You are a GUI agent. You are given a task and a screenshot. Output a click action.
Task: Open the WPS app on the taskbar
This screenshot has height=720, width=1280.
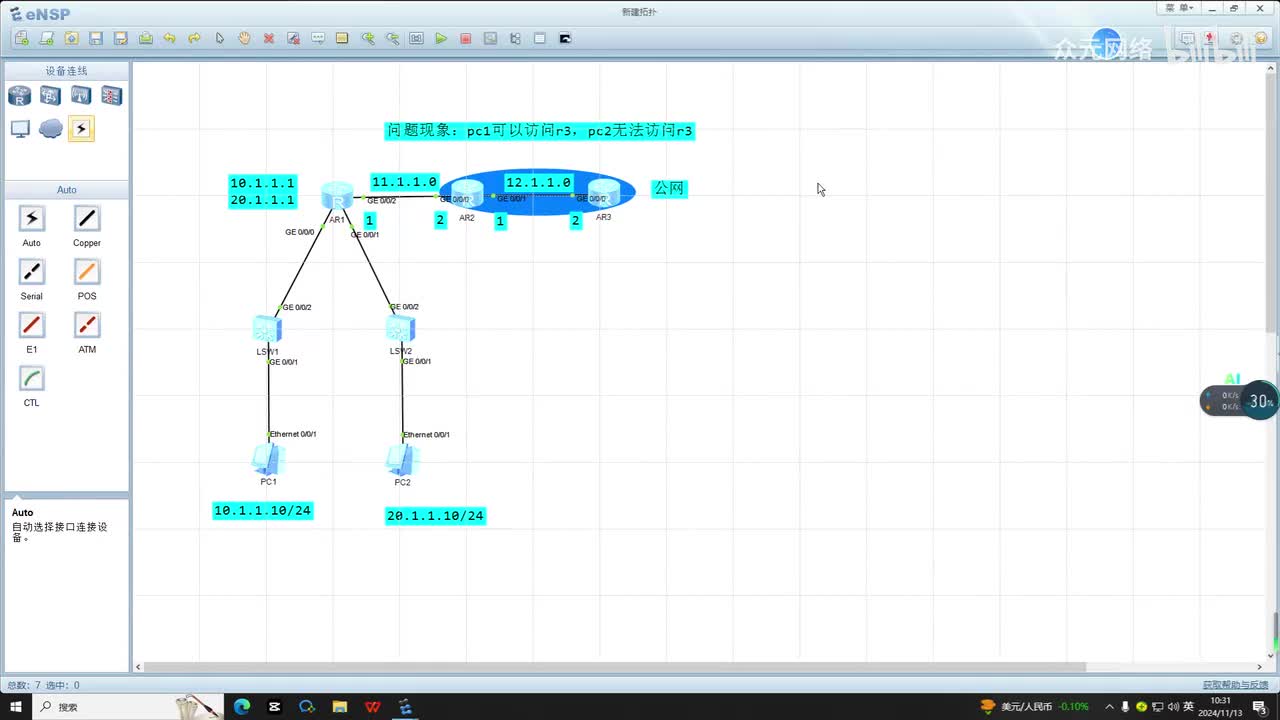pos(373,707)
